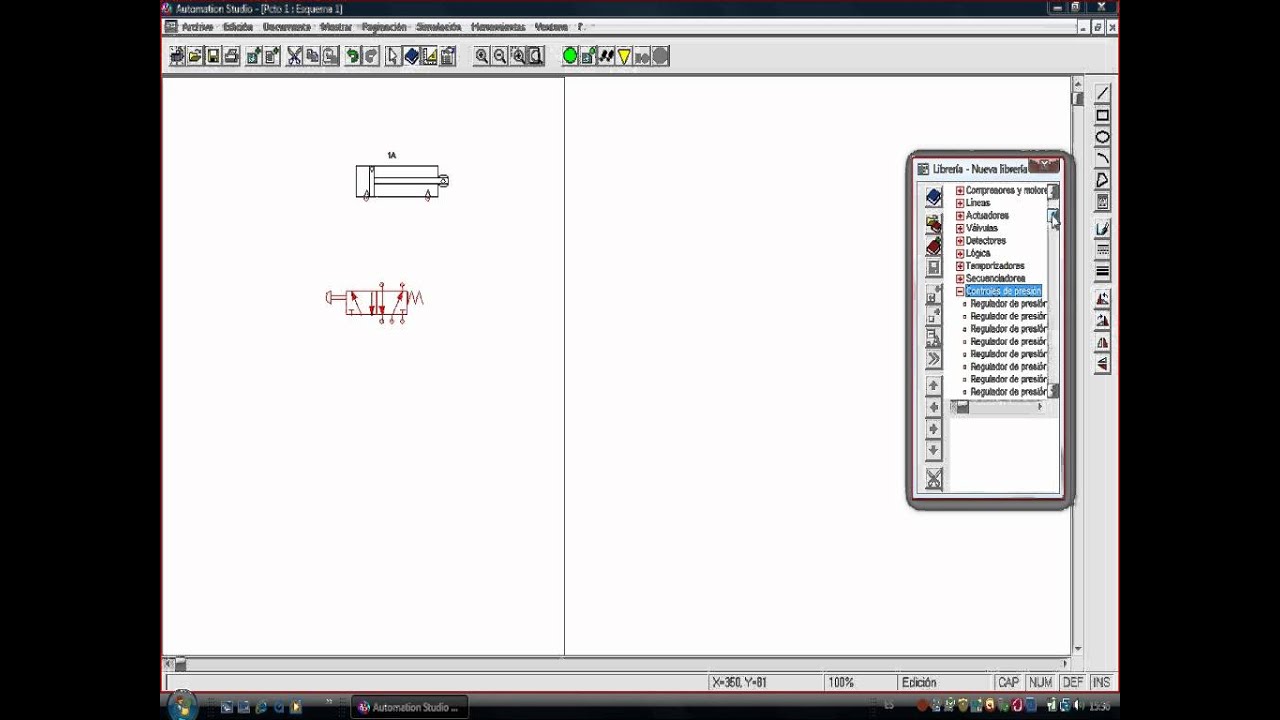Image resolution: width=1280 pixels, height=720 pixels.
Task: Click the yellow triangle simulation icon
Action: [623, 56]
